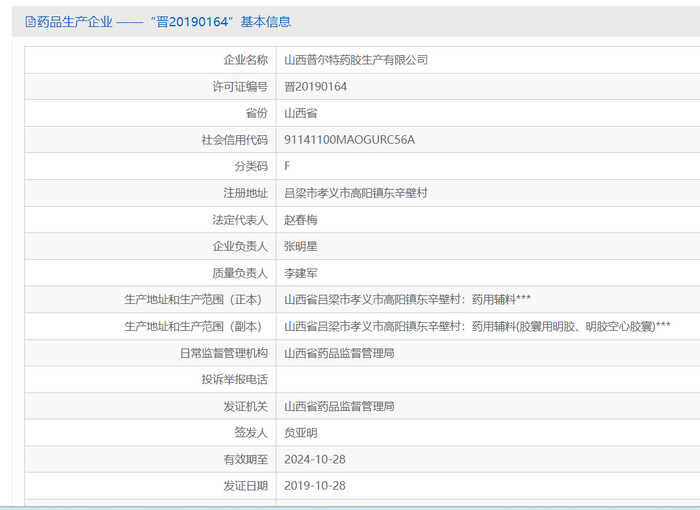Select issue date 2019-10-28

315,486
